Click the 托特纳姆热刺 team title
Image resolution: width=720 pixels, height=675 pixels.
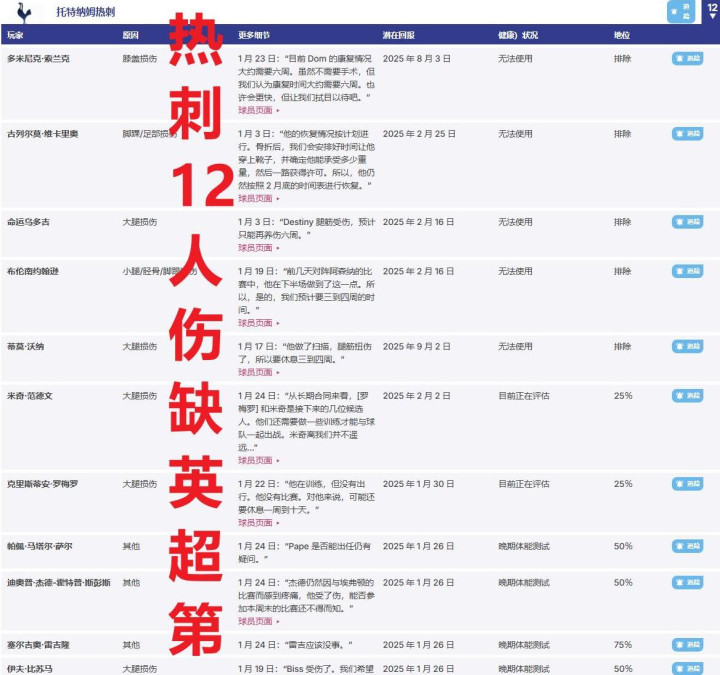tap(85, 12)
